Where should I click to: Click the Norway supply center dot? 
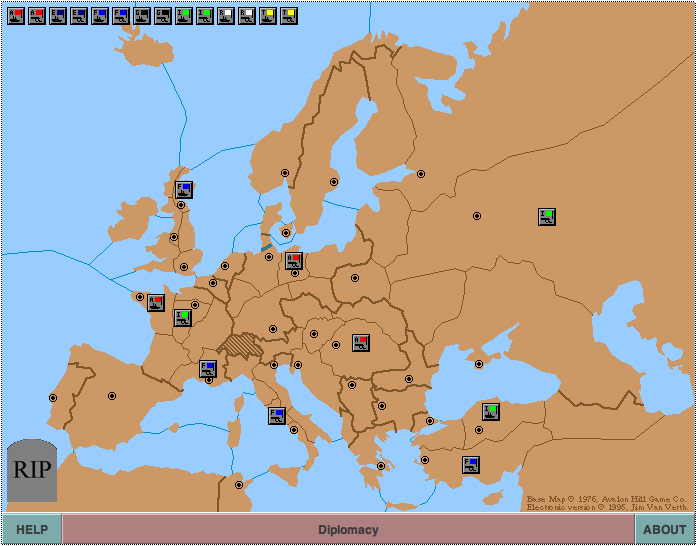click(285, 173)
